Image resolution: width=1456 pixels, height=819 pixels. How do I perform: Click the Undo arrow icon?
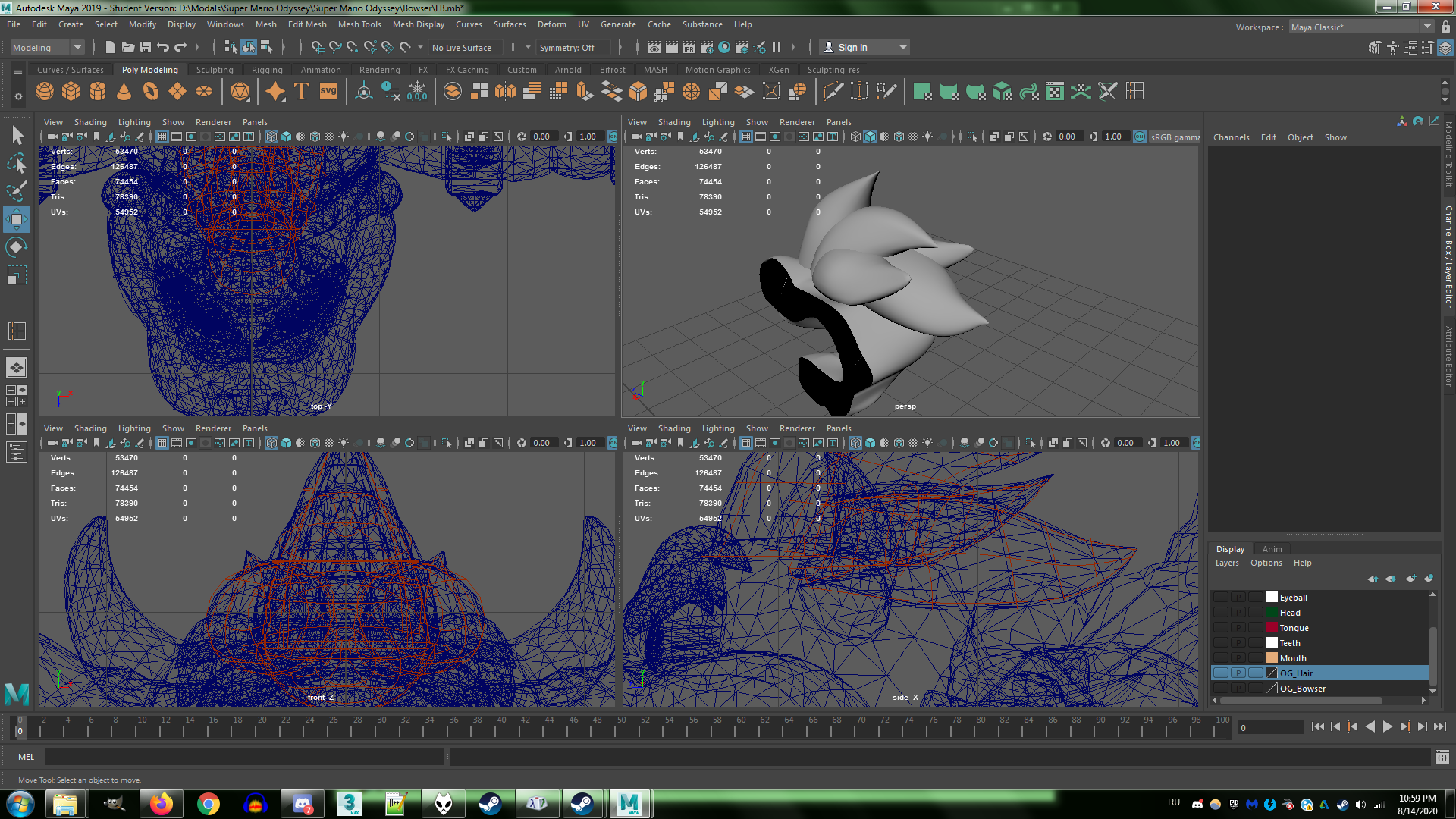point(163,47)
